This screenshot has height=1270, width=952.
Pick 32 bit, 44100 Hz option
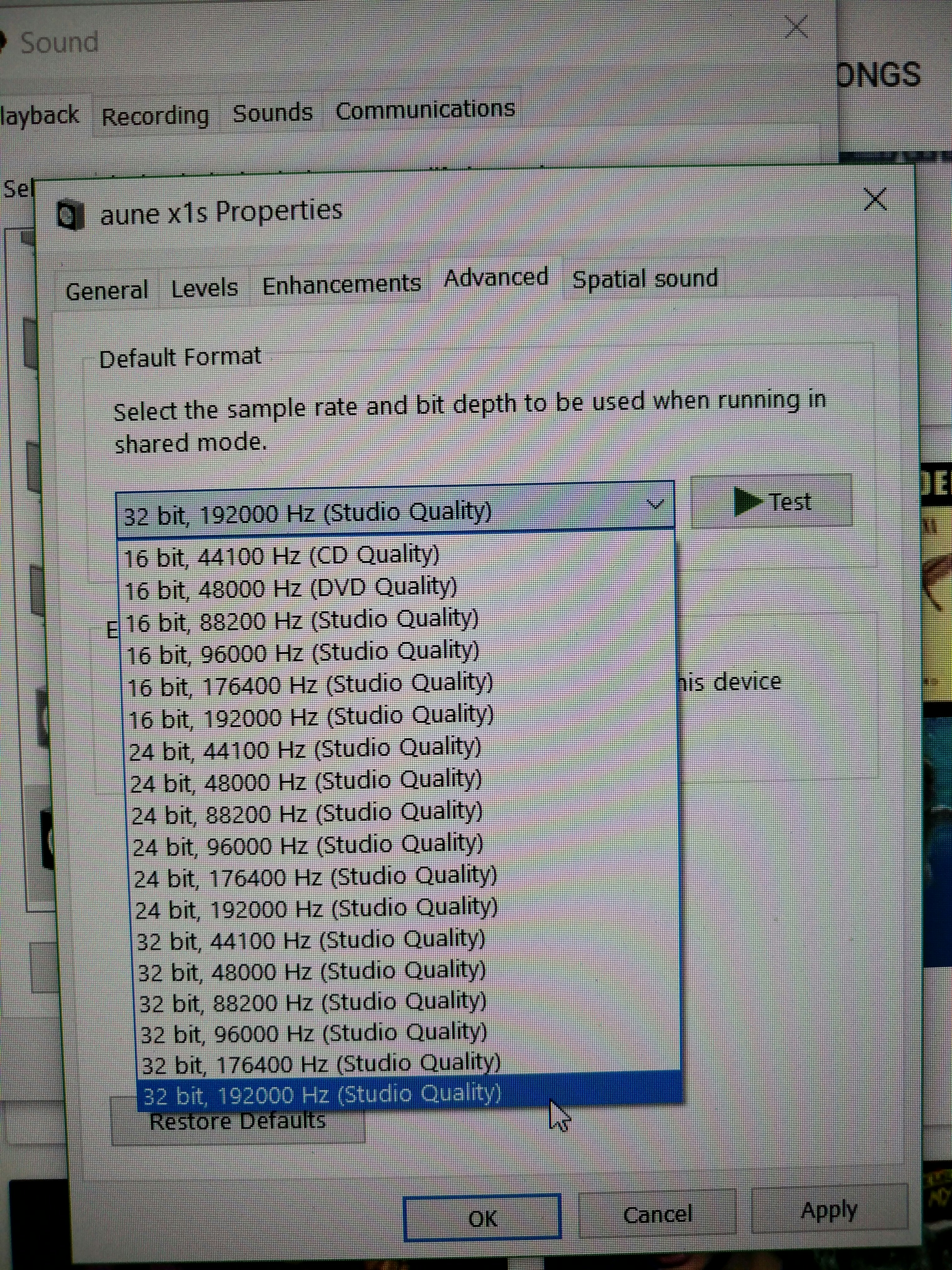click(x=310, y=941)
